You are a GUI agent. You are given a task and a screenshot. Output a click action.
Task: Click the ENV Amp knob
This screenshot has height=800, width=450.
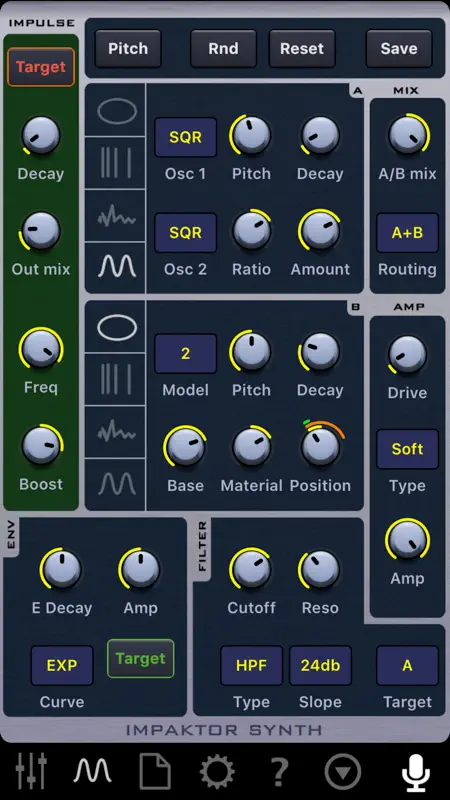139,569
